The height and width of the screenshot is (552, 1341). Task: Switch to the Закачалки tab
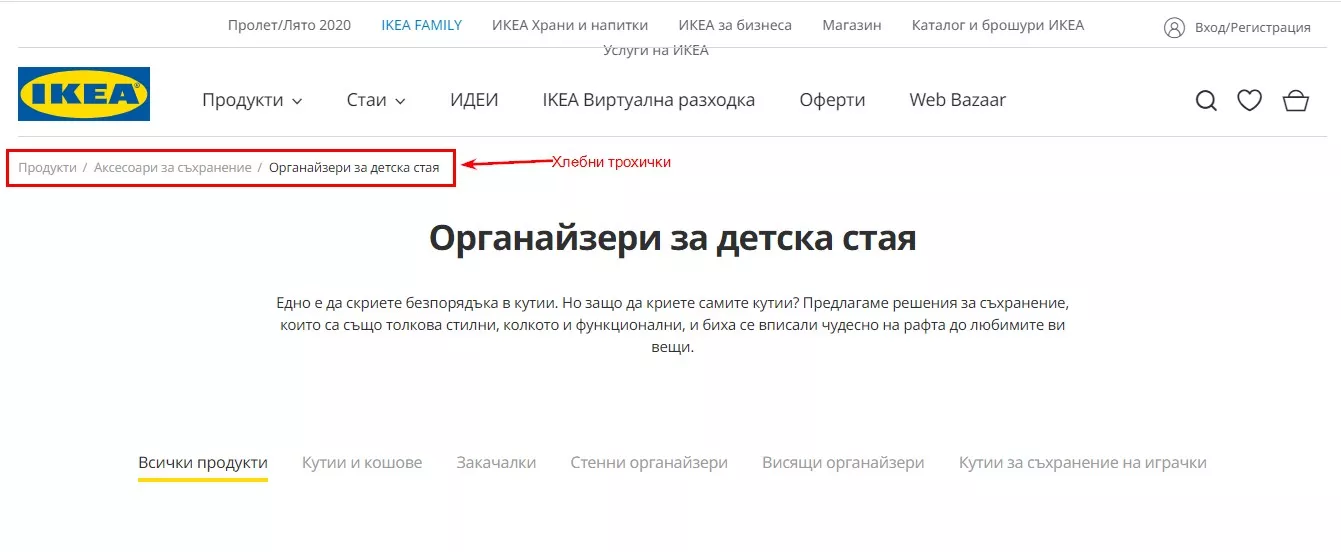496,463
